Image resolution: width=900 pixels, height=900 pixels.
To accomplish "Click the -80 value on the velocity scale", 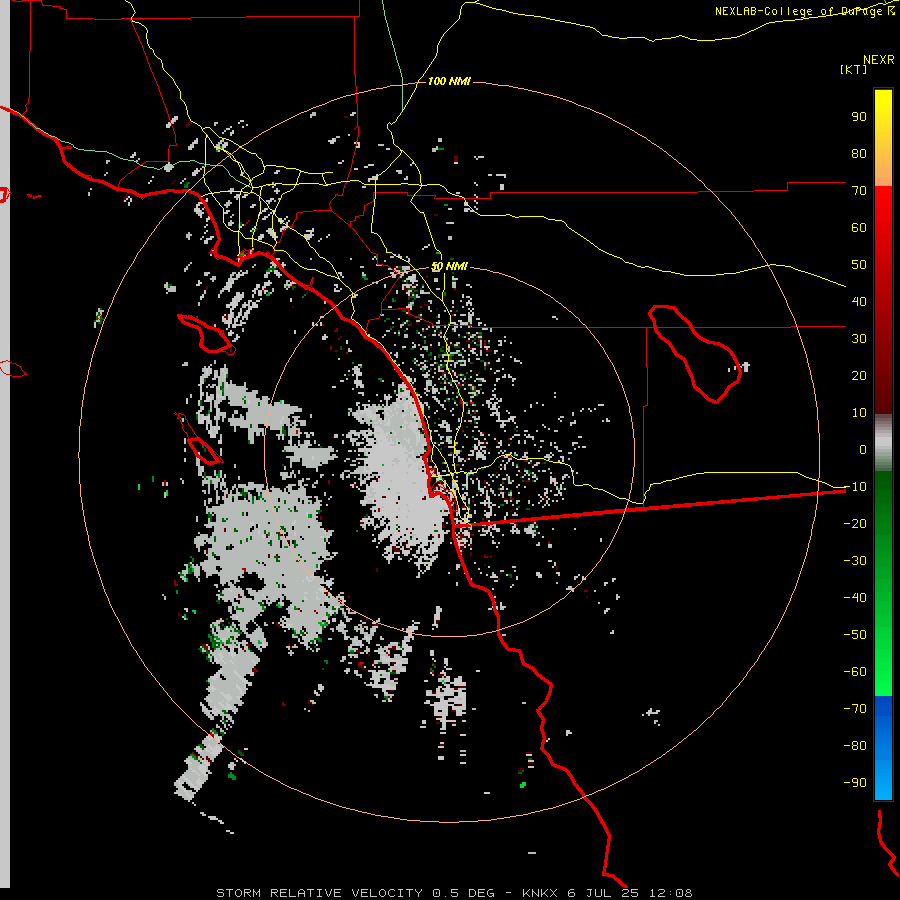I will point(855,746).
